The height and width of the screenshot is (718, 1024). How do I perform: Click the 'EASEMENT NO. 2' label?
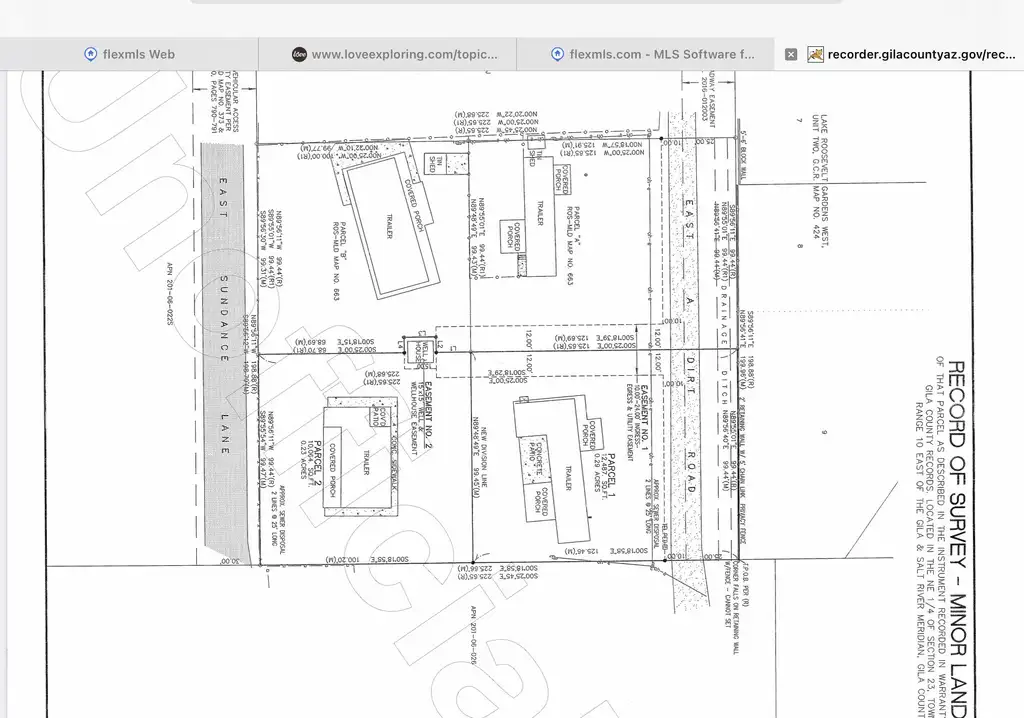[x=428, y=417]
